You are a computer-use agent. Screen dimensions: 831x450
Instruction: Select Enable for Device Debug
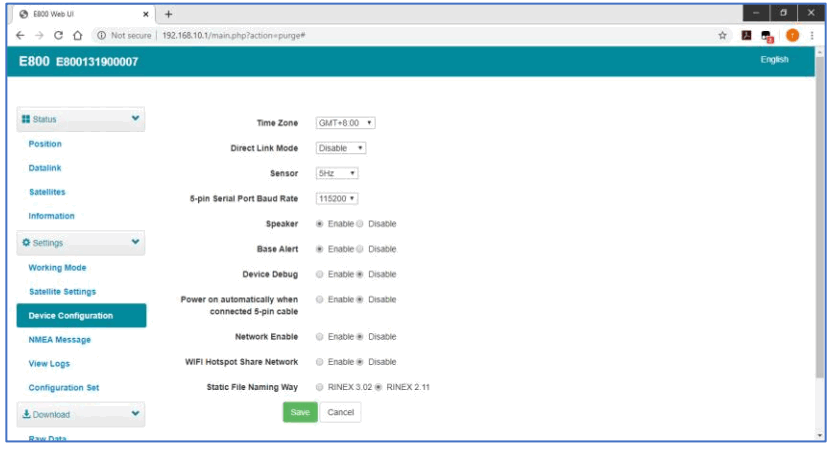(x=320, y=274)
